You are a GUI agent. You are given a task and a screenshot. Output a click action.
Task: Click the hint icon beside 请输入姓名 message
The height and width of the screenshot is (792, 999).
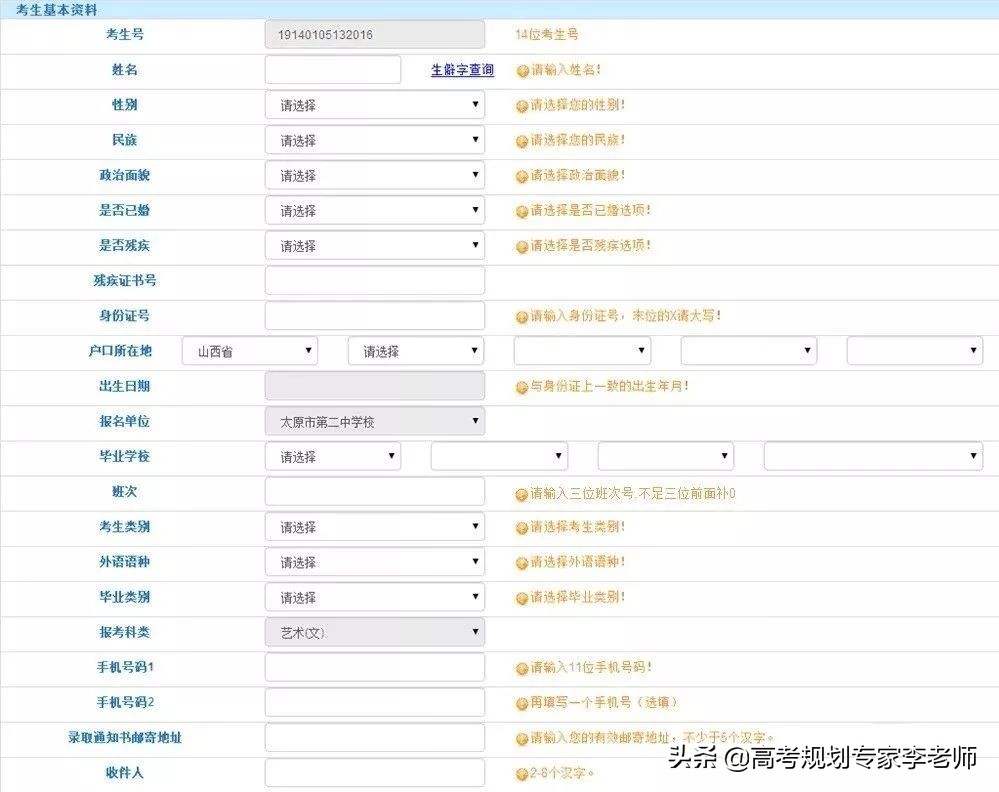tap(520, 71)
